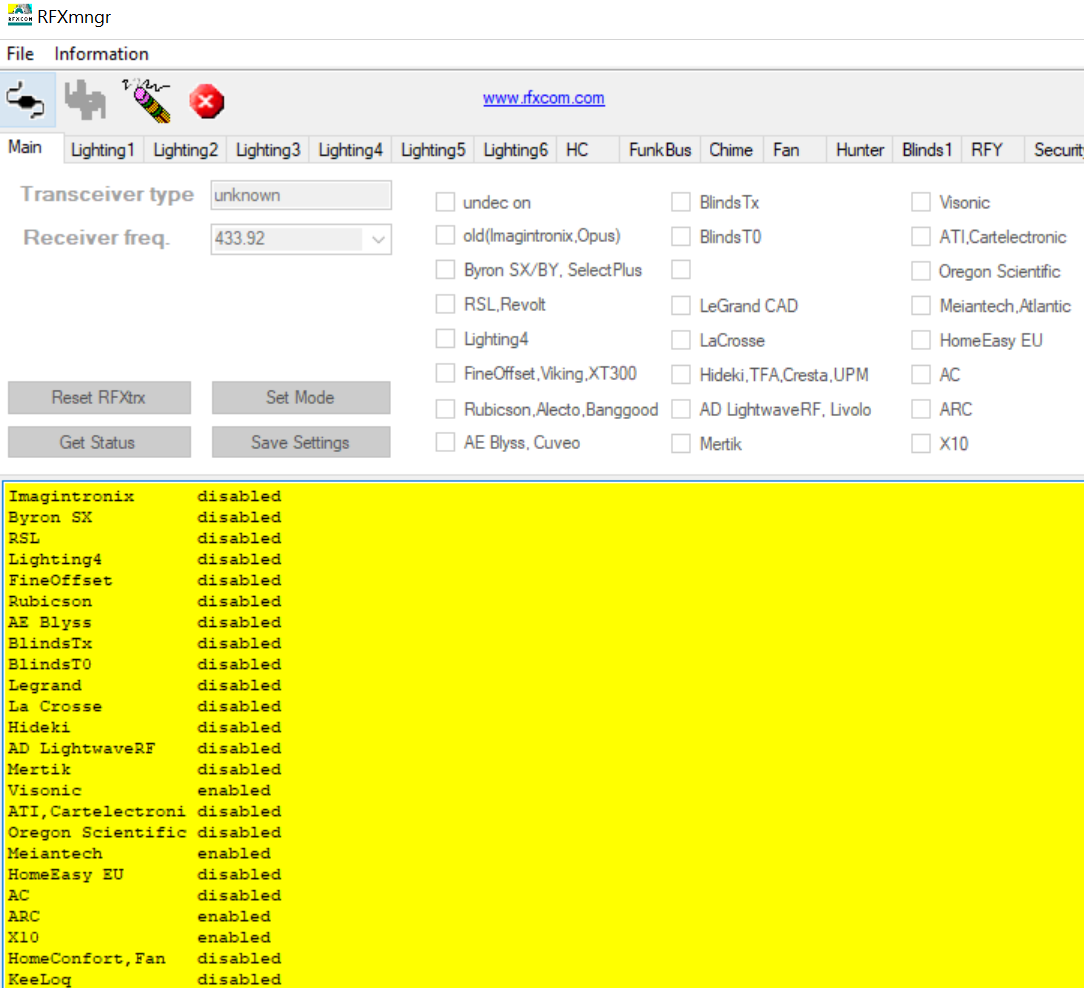
Task: Switch to the Blinds1 tab
Action: pos(926,150)
